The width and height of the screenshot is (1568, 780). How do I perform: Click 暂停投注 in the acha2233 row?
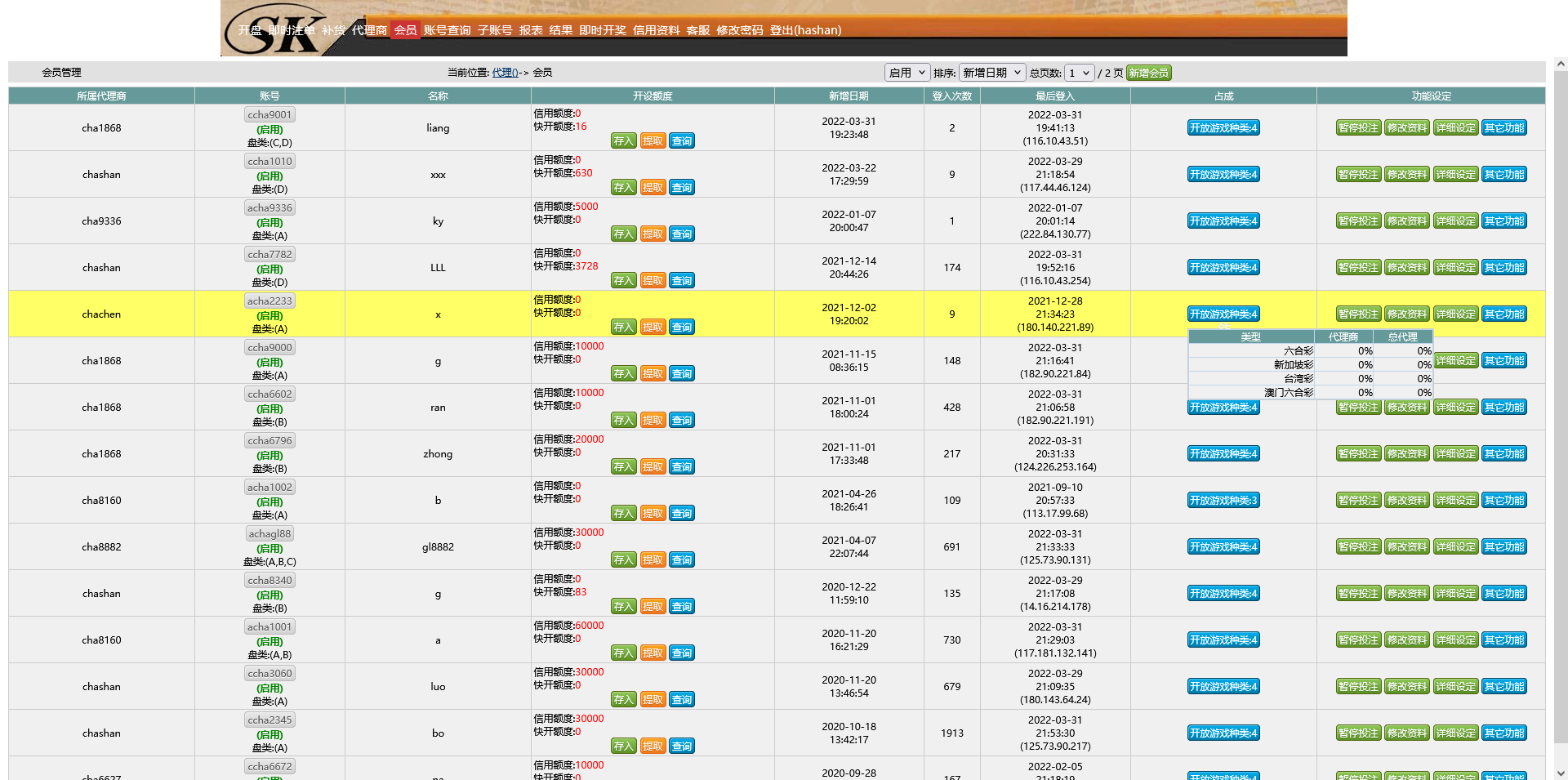click(x=1359, y=314)
